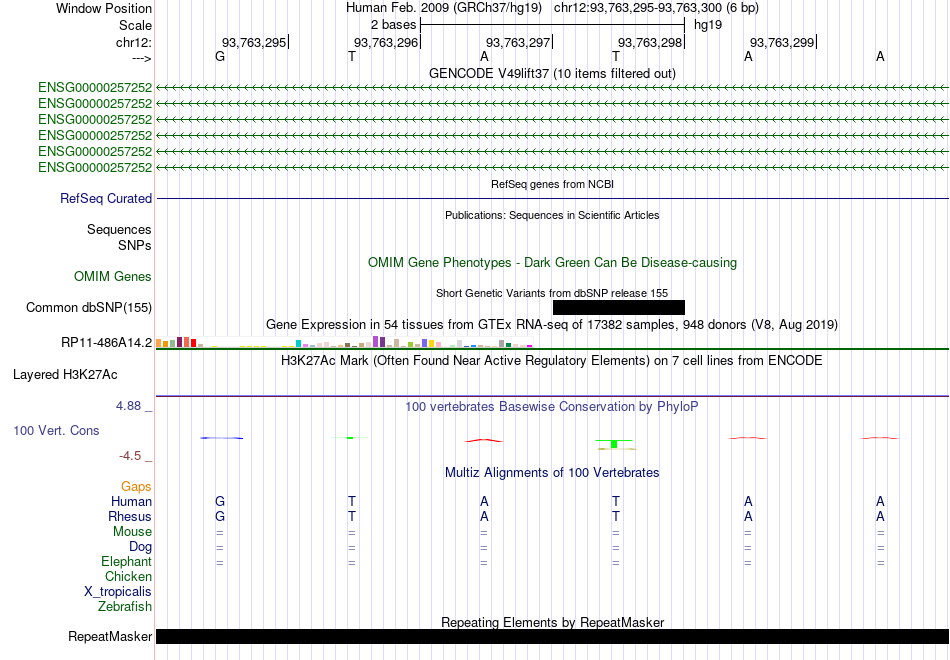
Task: Click the 93,763,296 coordinate
Action: (x=386, y=42)
